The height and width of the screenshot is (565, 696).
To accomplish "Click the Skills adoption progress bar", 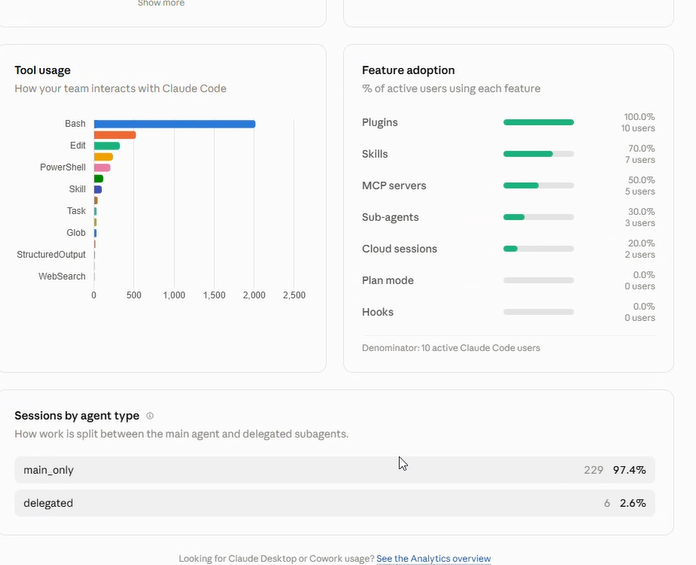I will (538, 154).
